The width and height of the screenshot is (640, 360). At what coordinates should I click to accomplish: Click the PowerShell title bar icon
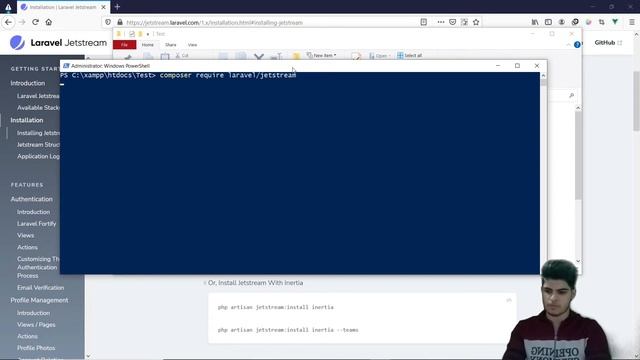coord(66,65)
